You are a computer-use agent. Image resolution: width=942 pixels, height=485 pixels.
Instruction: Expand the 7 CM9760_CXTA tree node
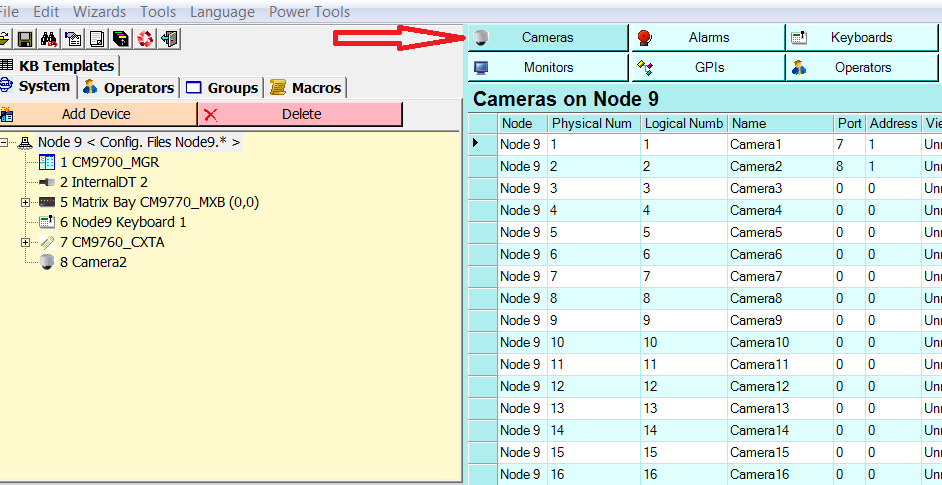tap(26, 242)
